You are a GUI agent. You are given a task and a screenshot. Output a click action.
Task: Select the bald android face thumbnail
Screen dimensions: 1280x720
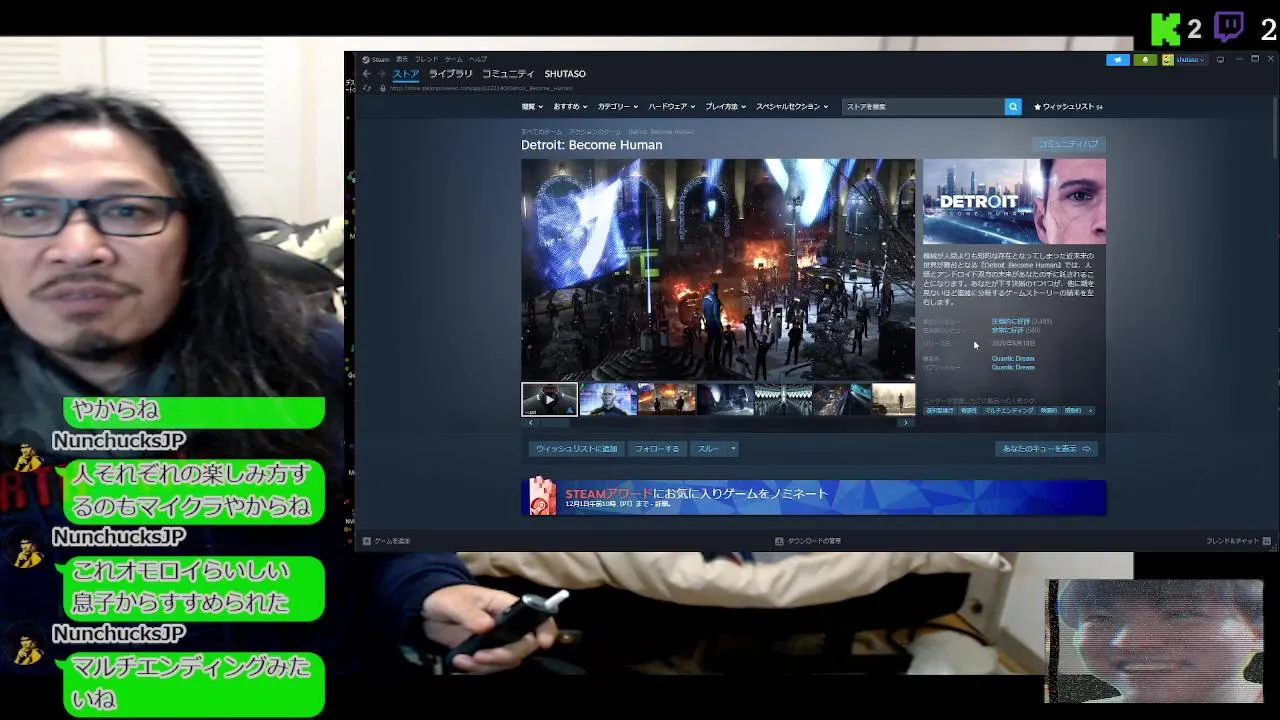(x=608, y=399)
